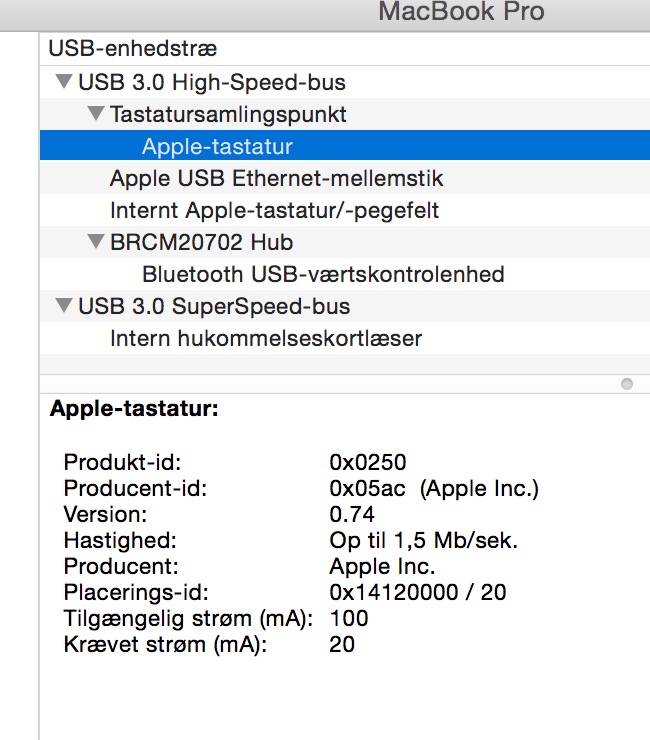Screen dimensions: 650x740
Task: Select Intern hukommelseskortlæser entry
Action: (266, 339)
